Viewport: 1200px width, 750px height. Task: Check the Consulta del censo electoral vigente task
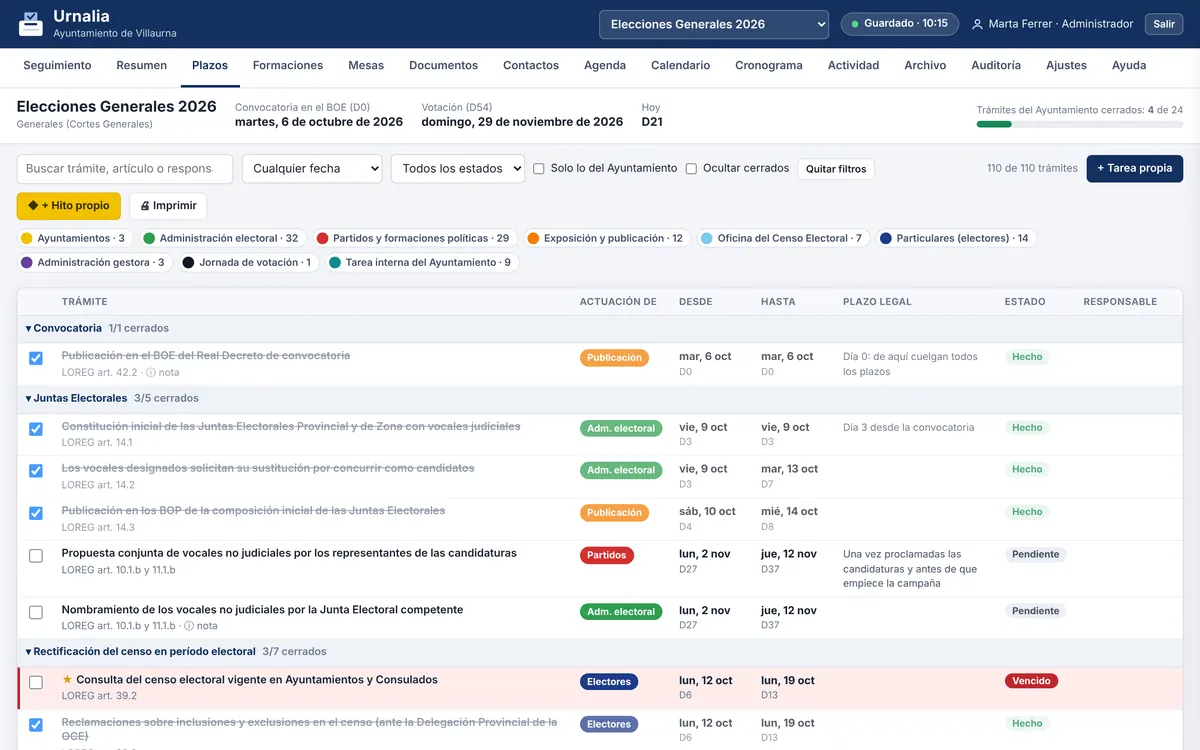tap(36, 682)
